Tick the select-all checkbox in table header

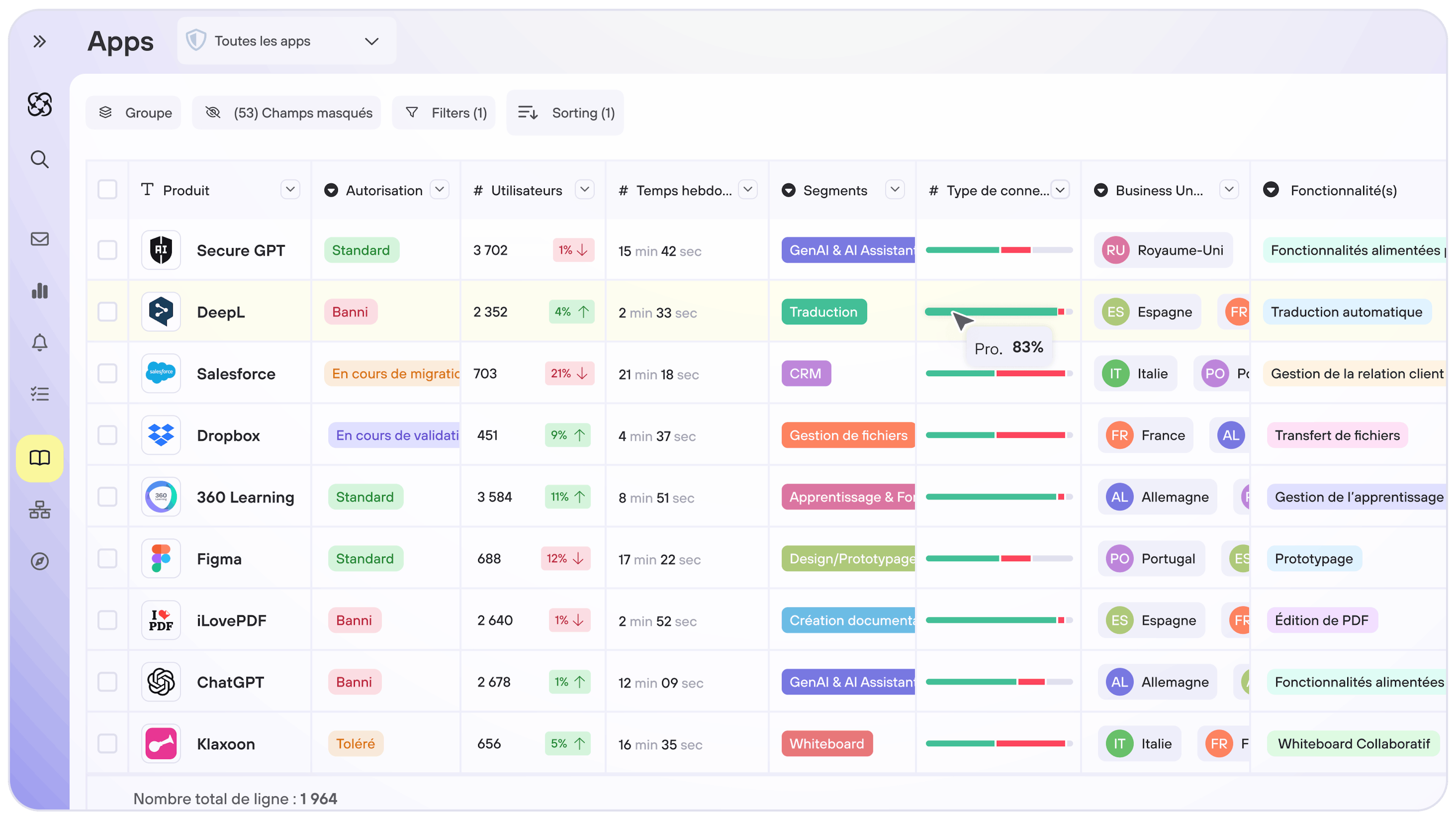[107, 189]
